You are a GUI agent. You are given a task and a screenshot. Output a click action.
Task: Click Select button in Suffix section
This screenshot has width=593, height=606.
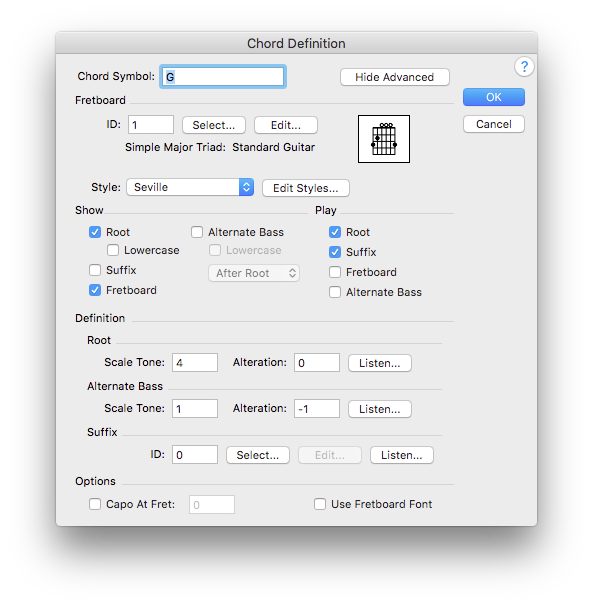[x=258, y=455]
